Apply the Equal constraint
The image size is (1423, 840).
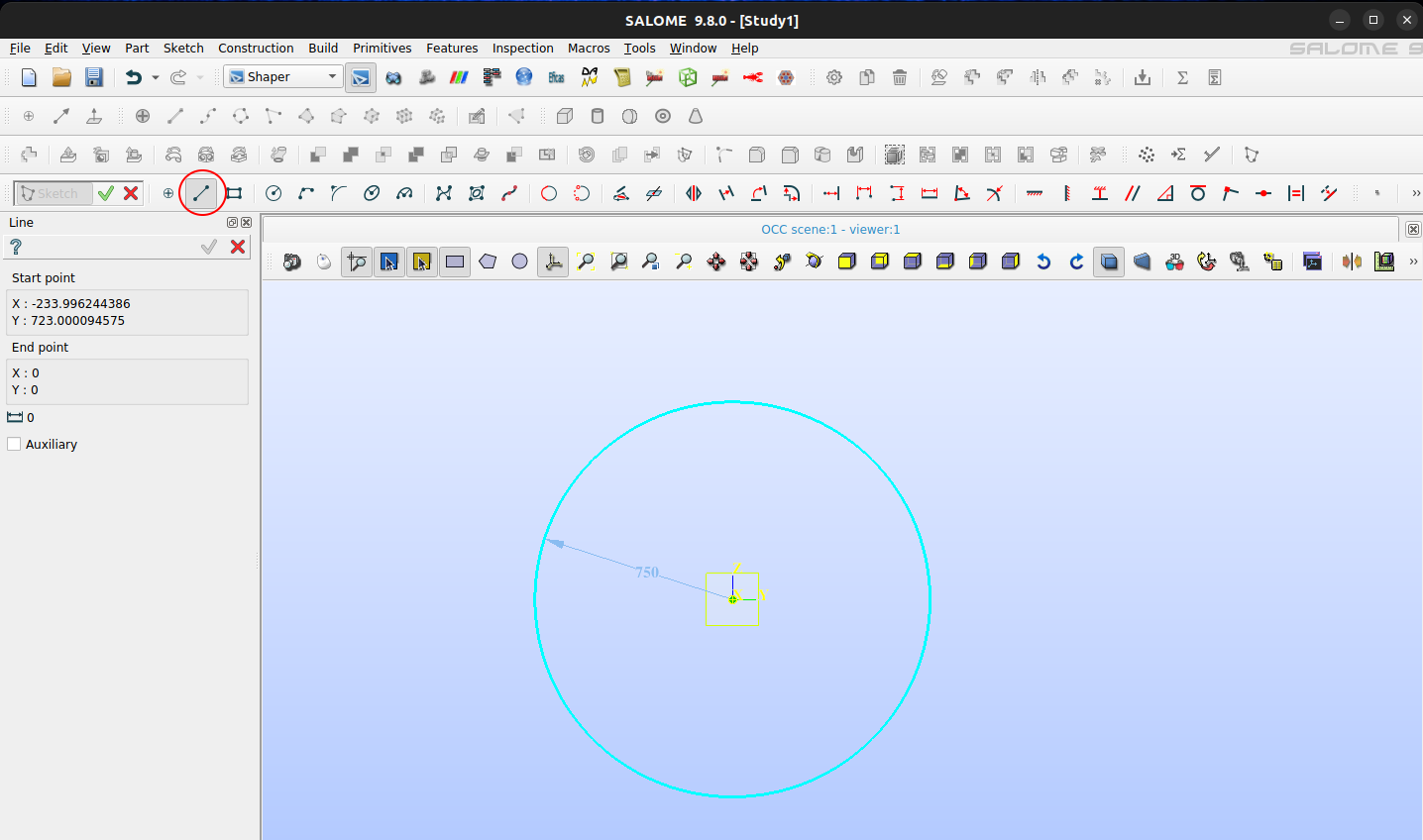pos(1296,193)
